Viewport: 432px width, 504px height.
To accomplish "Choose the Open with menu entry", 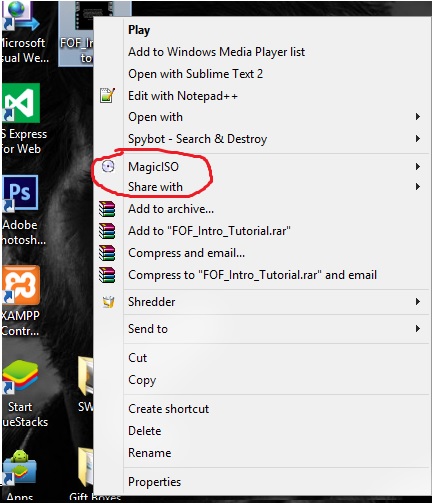I will tap(156, 117).
